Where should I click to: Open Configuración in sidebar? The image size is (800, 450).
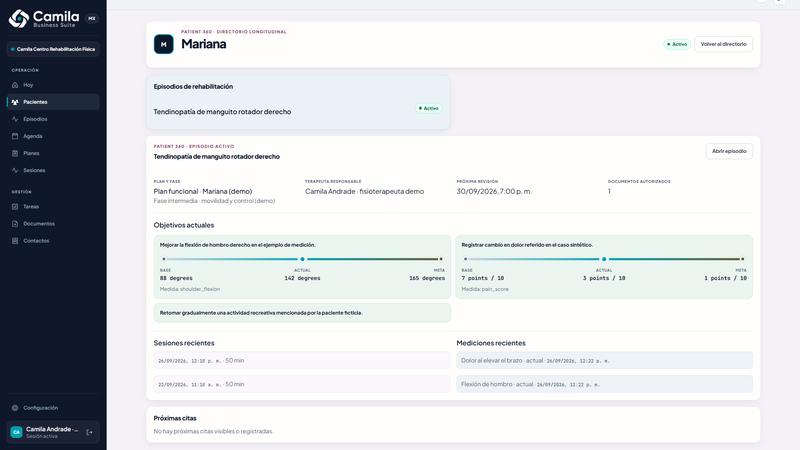click(x=53, y=408)
